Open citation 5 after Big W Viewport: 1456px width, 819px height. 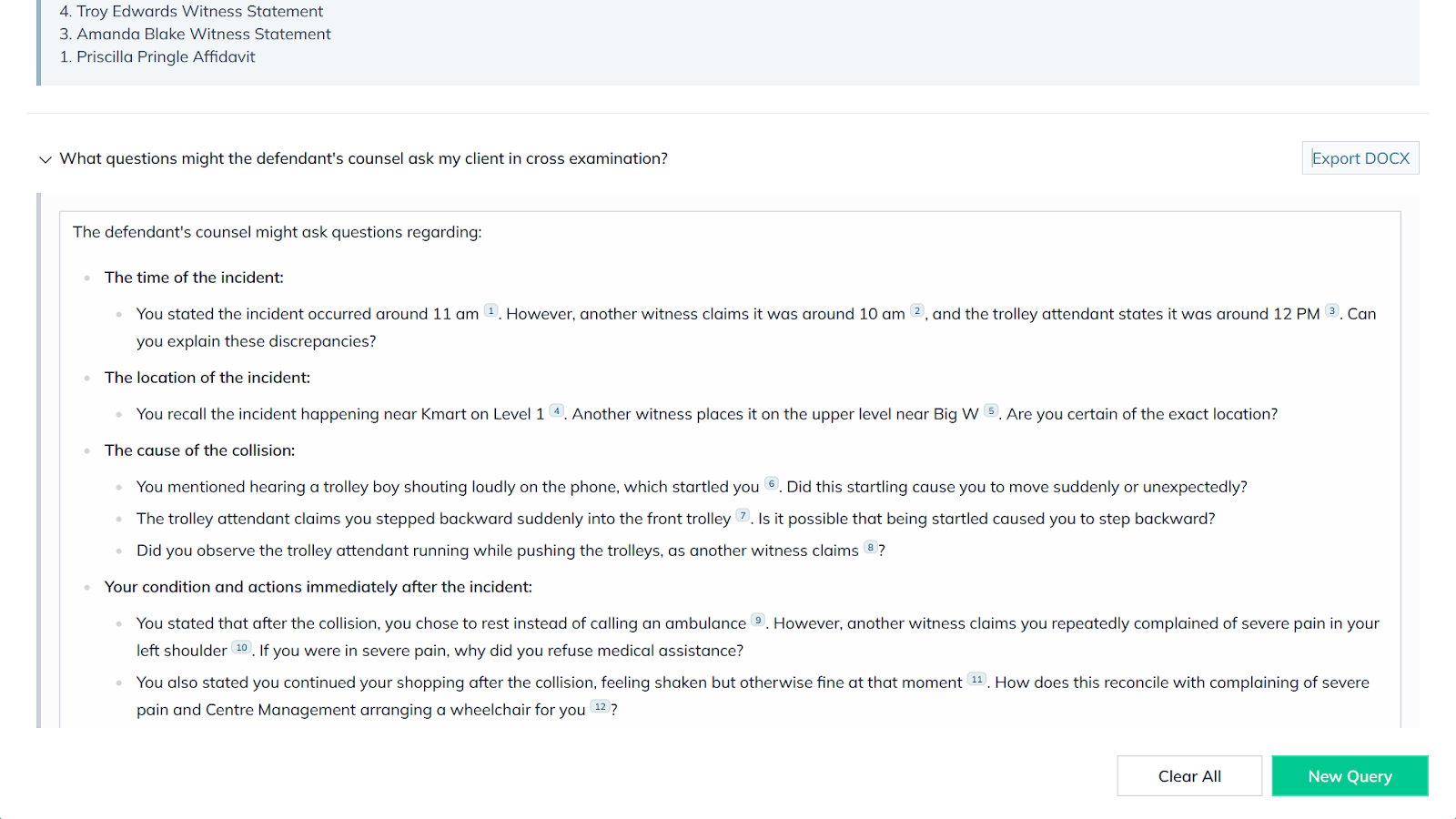point(991,411)
